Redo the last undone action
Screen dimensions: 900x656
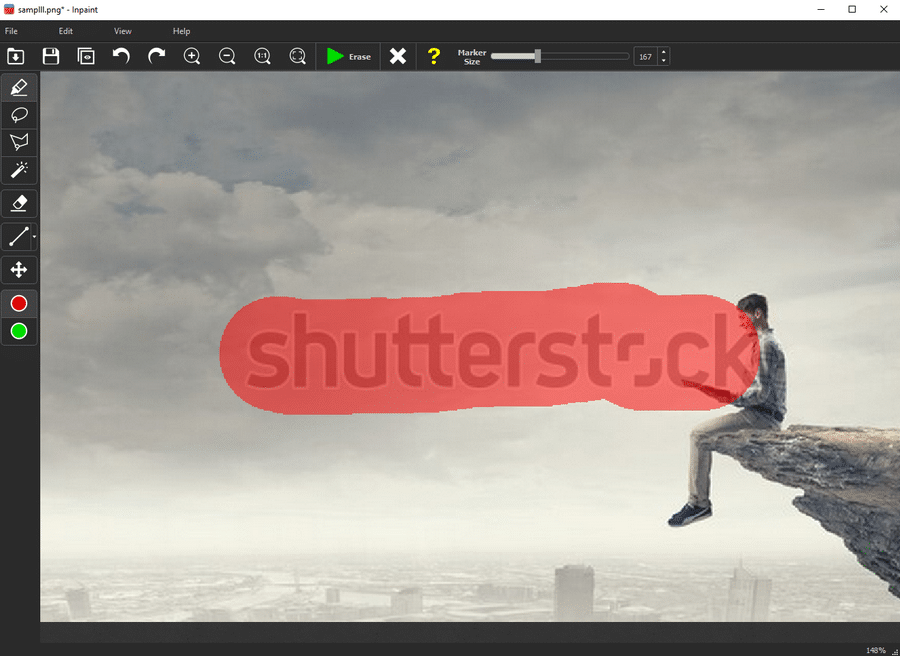tap(156, 56)
